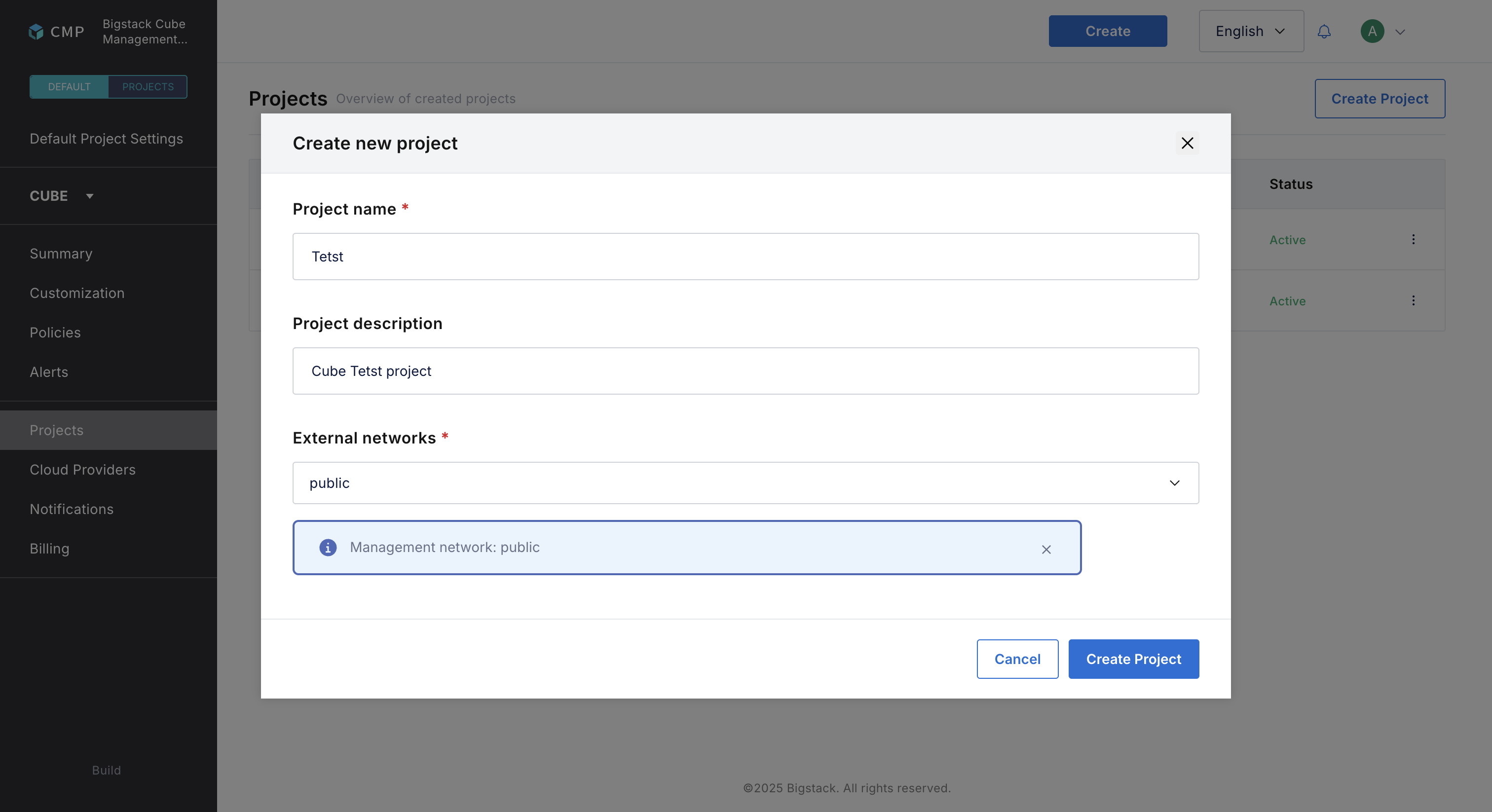Viewport: 1492px width, 812px height.
Task: Click Create Project in dialog footer
Action: 1133,659
